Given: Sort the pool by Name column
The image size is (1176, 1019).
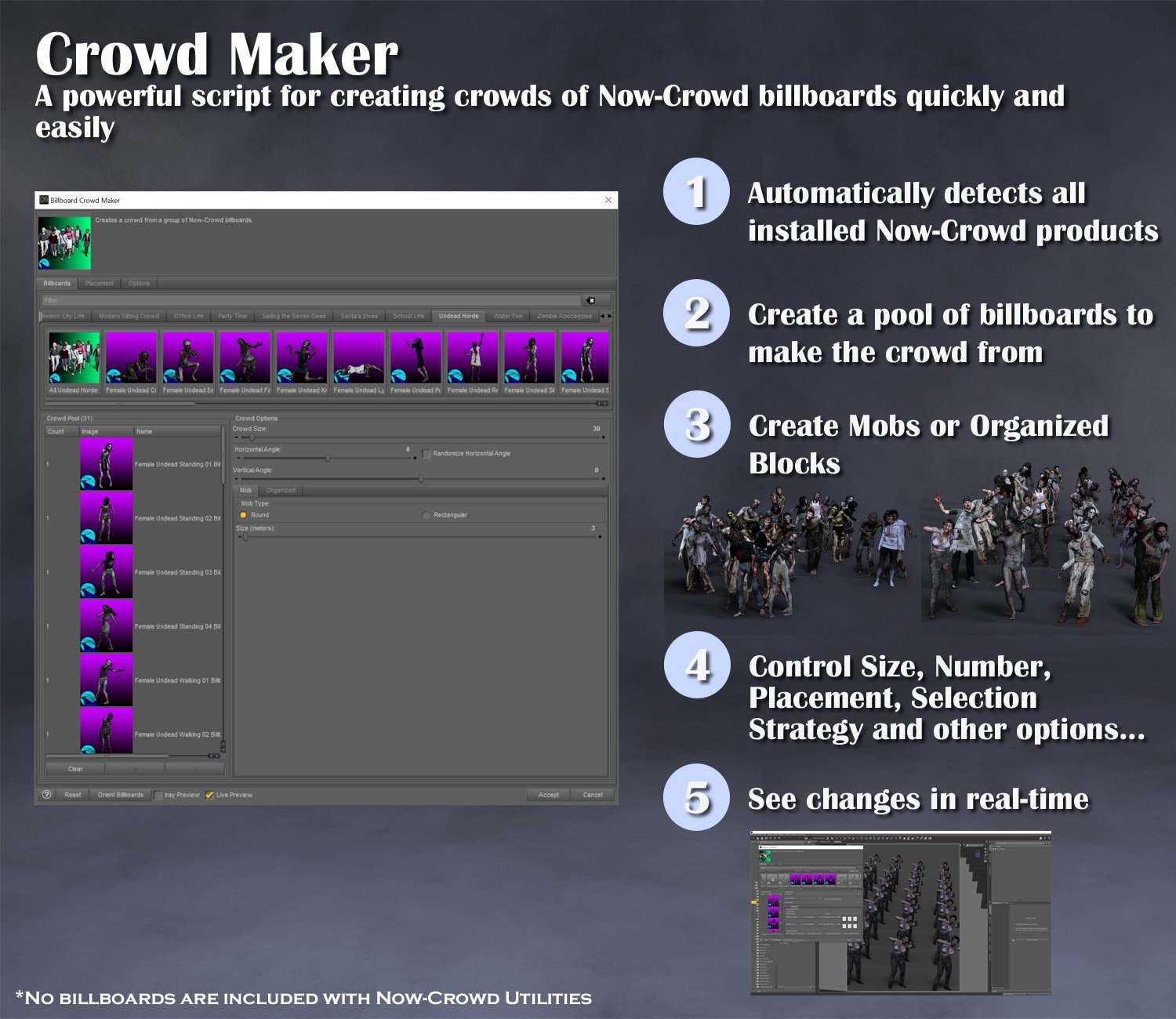Looking at the screenshot, I should [x=177, y=432].
